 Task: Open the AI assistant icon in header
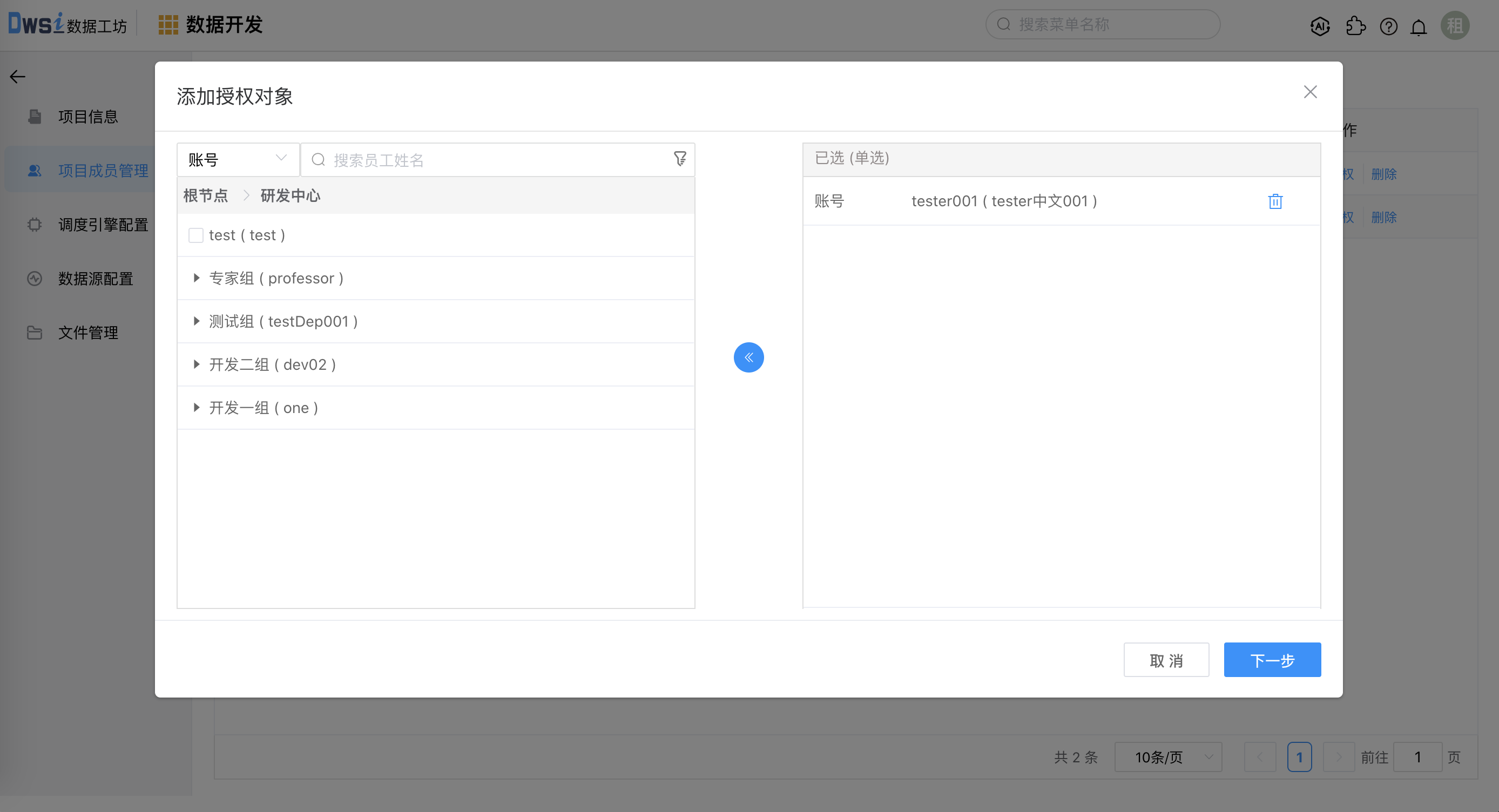[x=1320, y=26]
